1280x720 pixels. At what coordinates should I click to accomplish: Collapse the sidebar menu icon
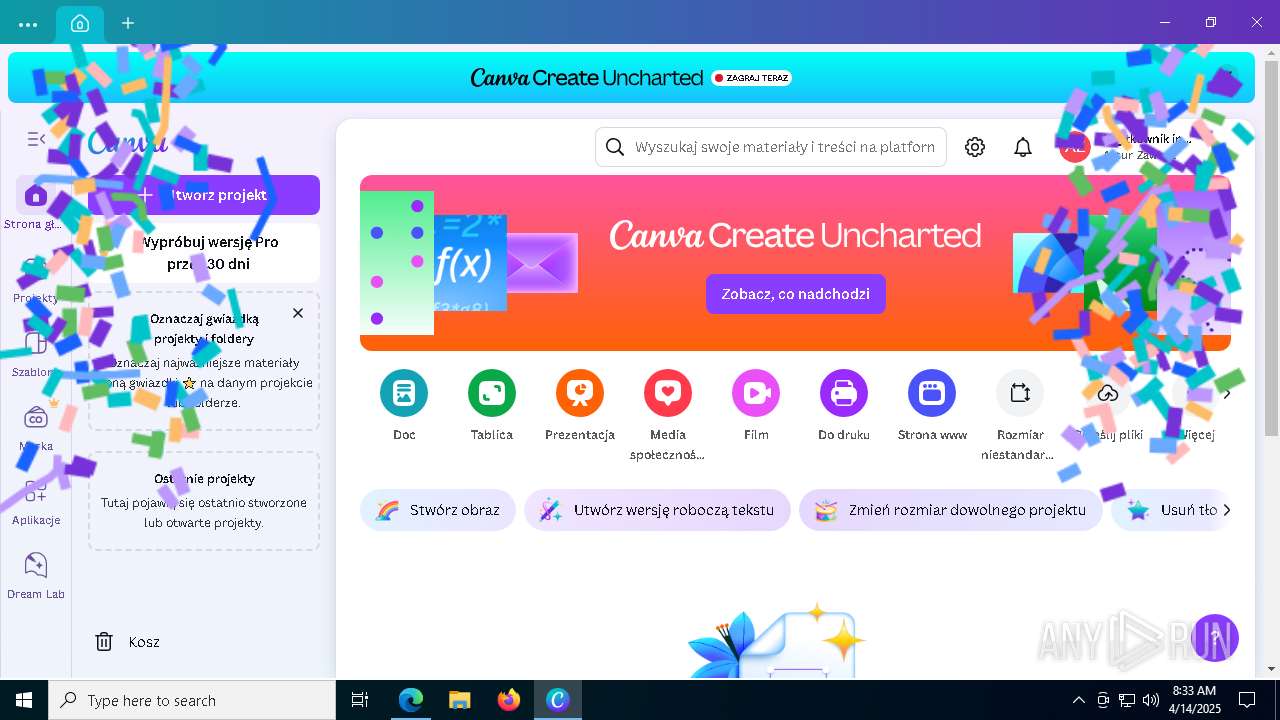(36, 140)
